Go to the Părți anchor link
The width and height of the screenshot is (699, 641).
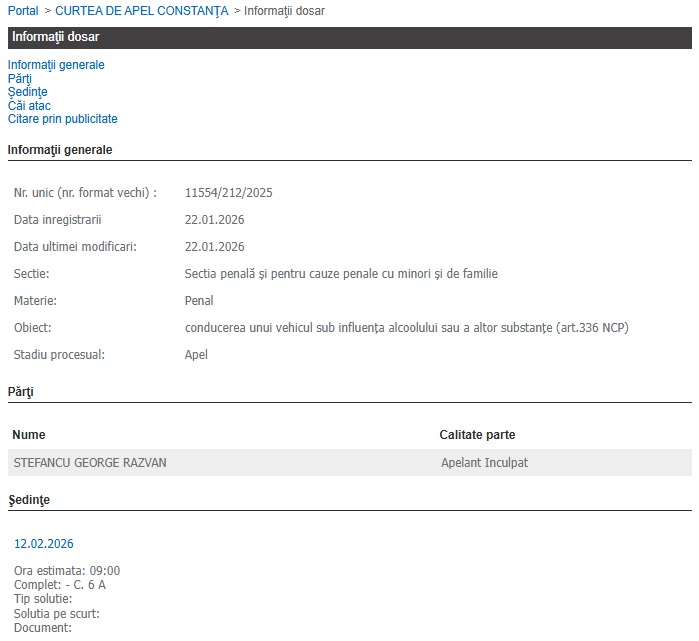point(20,78)
